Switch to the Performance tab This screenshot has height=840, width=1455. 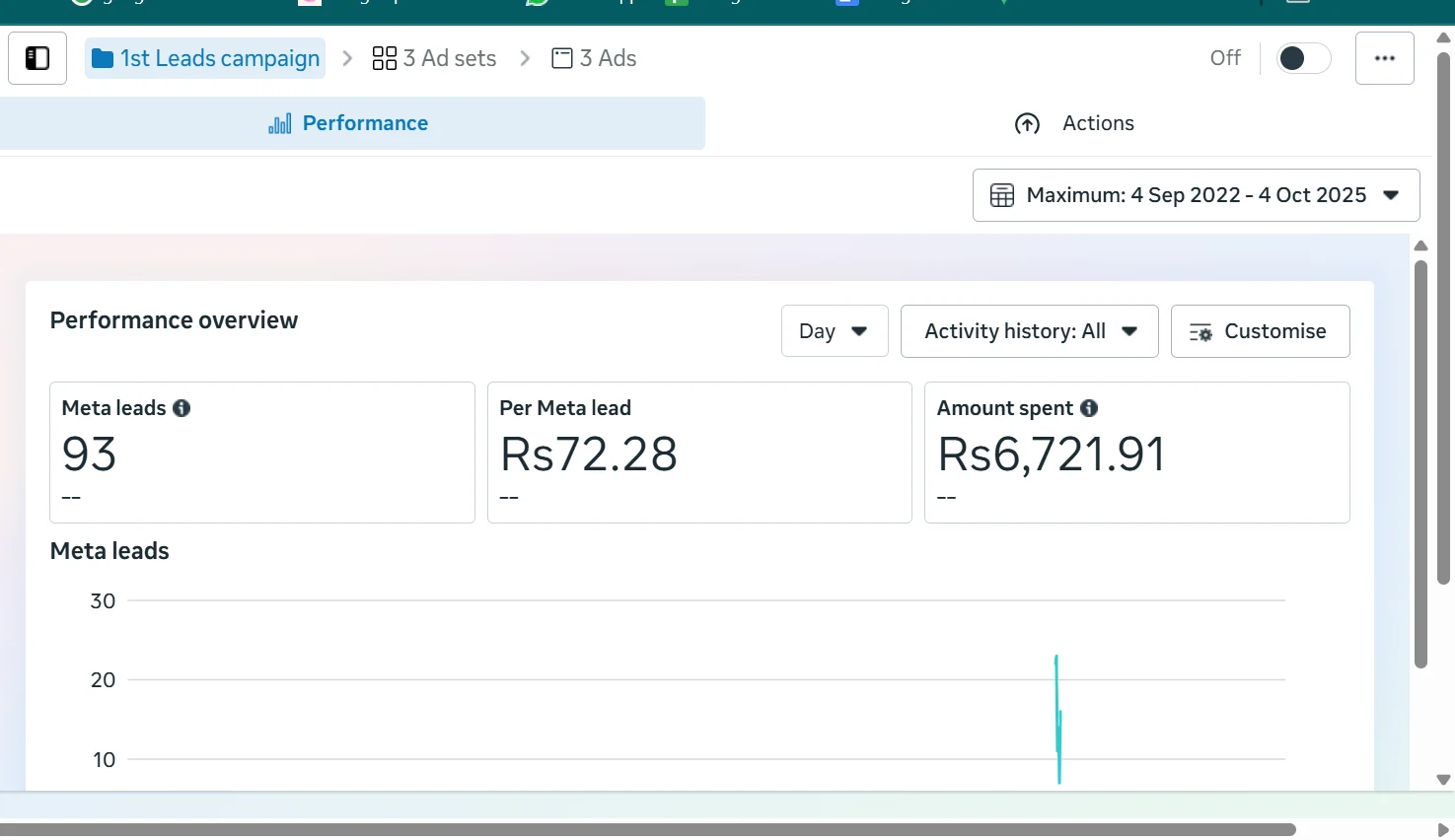pos(349,123)
